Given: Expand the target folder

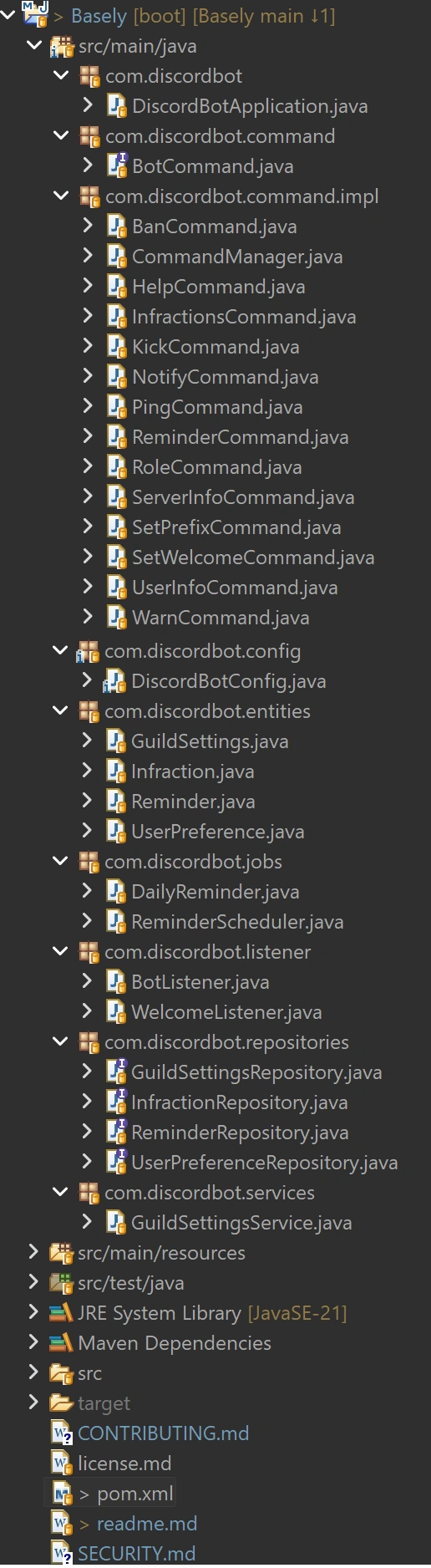Looking at the screenshot, I should [33, 1403].
